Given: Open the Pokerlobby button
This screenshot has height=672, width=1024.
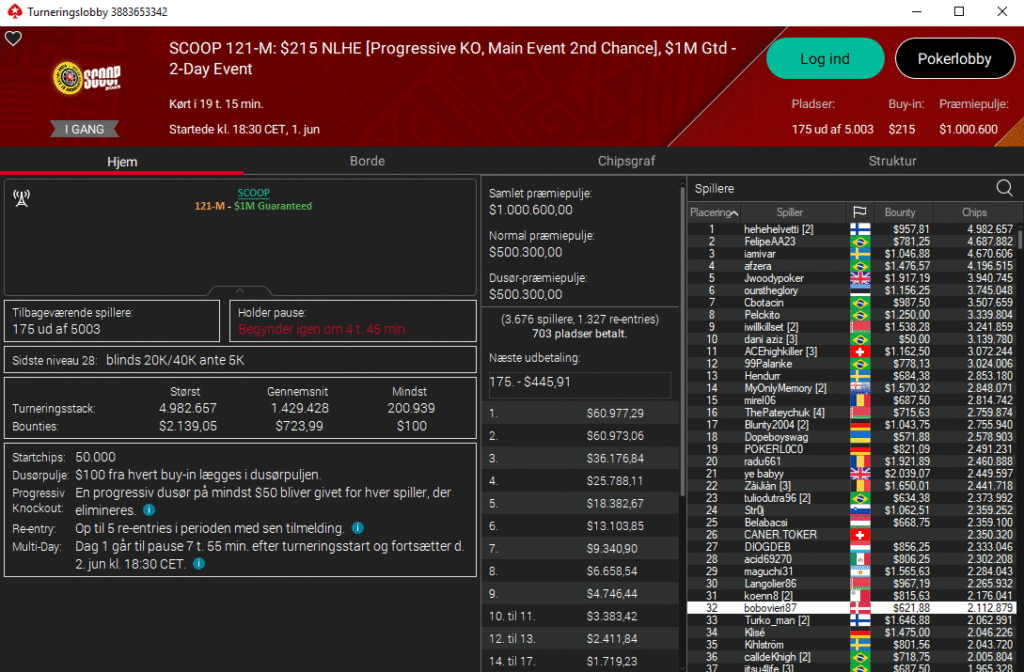Looking at the screenshot, I should (x=954, y=59).
